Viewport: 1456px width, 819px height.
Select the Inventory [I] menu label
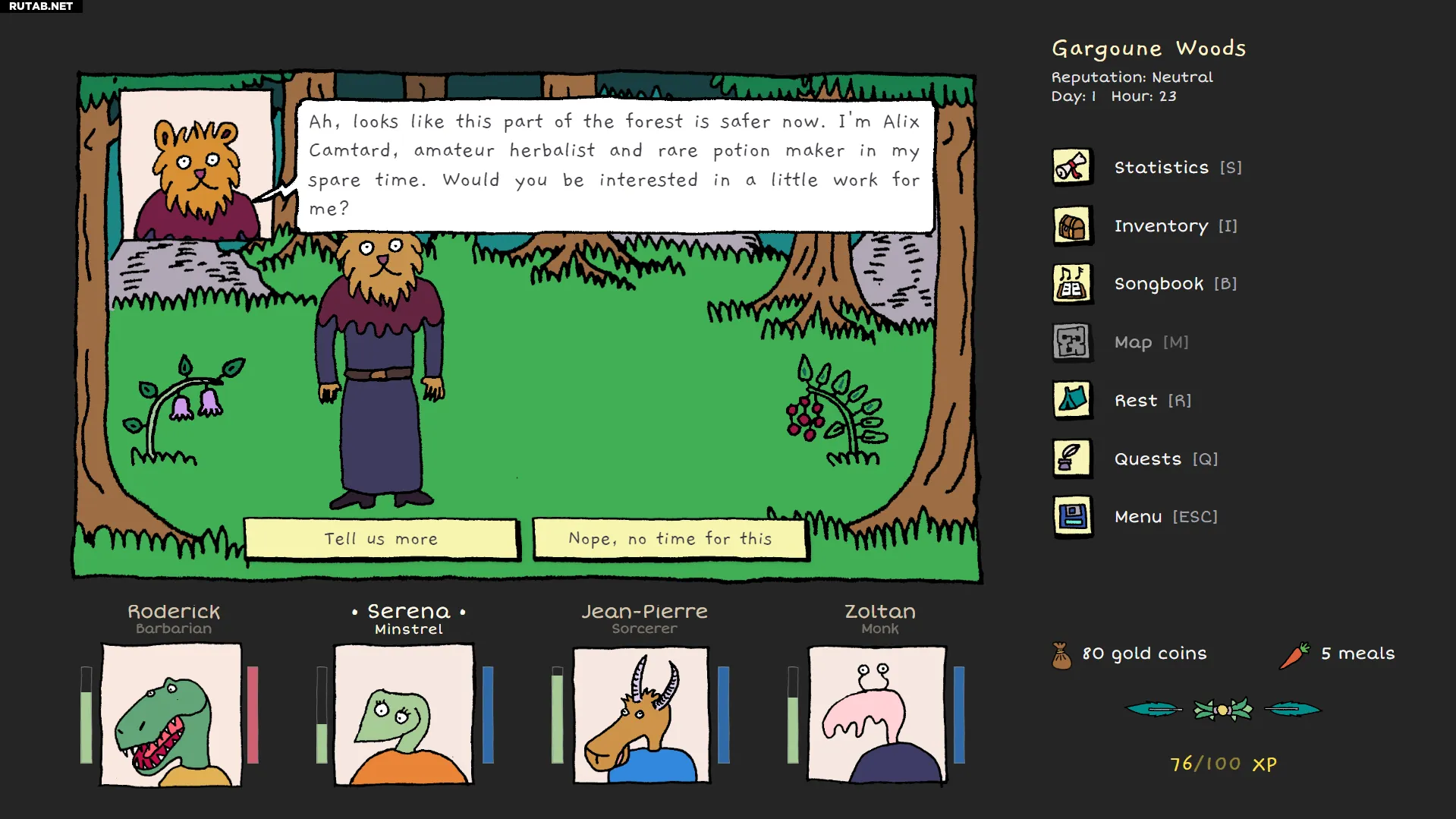[x=1175, y=226]
